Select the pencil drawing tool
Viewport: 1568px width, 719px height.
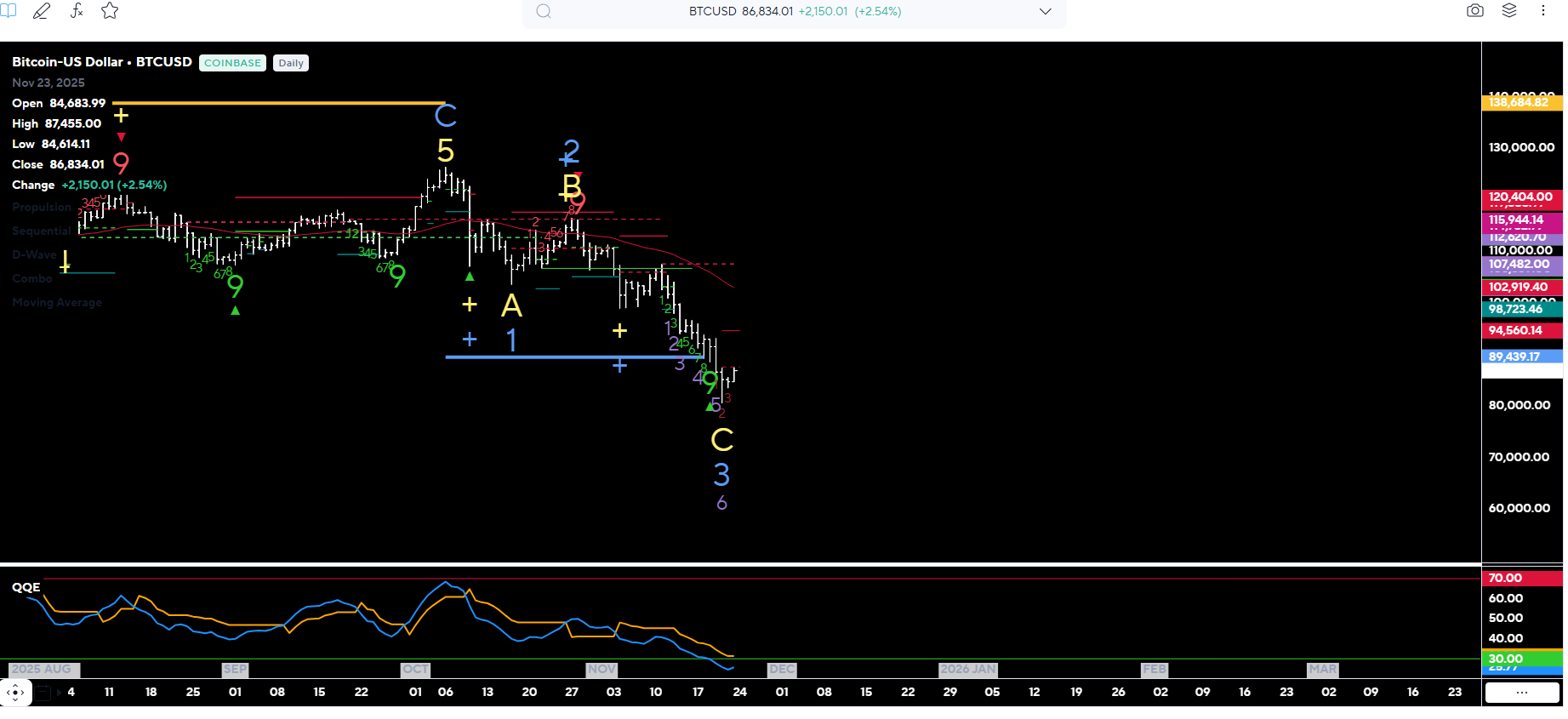point(41,11)
